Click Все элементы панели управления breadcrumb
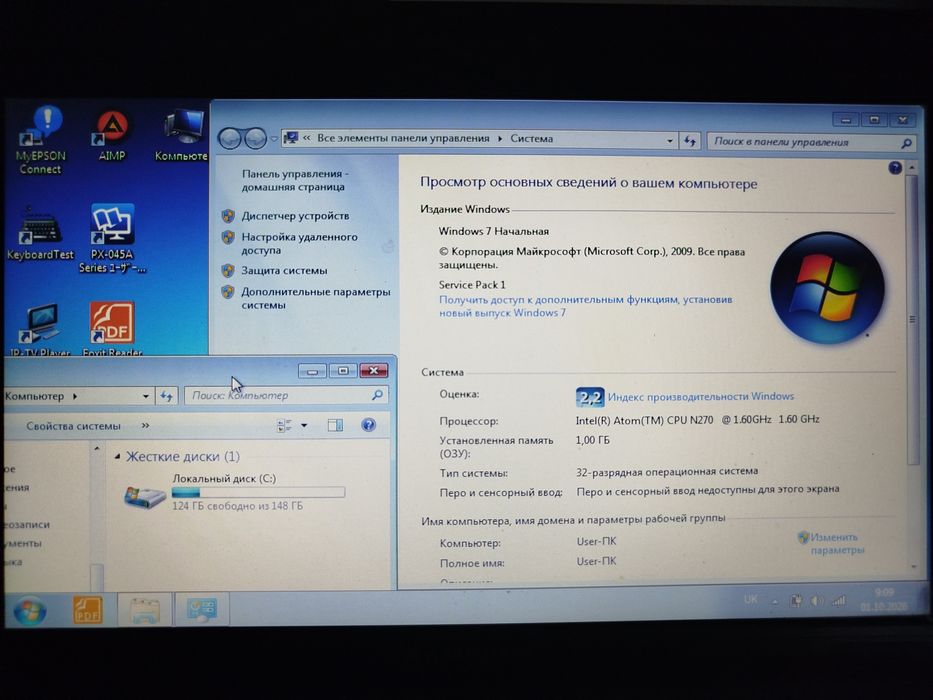The width and height of the screenshot is (933, 700). coord(403,138)
